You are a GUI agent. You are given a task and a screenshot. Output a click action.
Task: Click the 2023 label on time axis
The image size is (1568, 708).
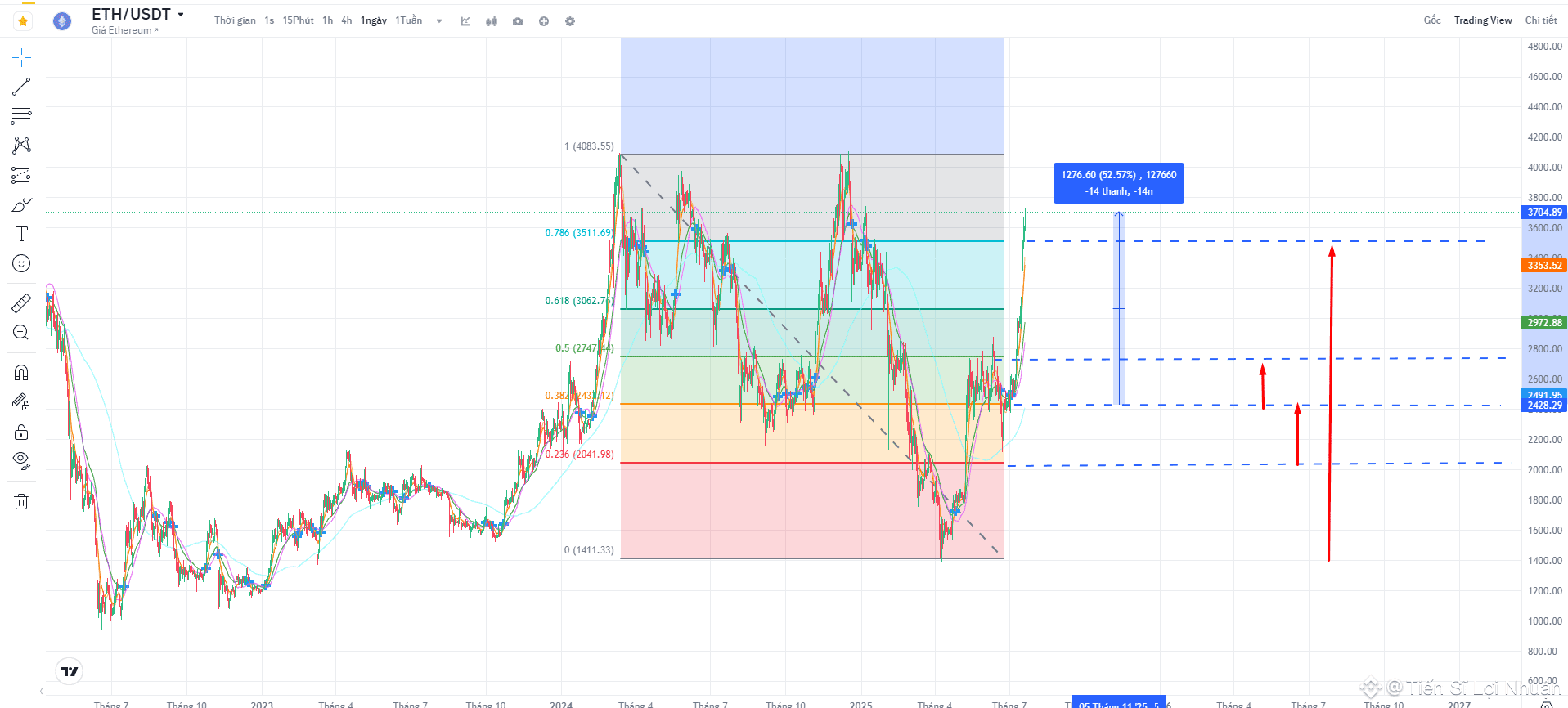click(262, 704)
